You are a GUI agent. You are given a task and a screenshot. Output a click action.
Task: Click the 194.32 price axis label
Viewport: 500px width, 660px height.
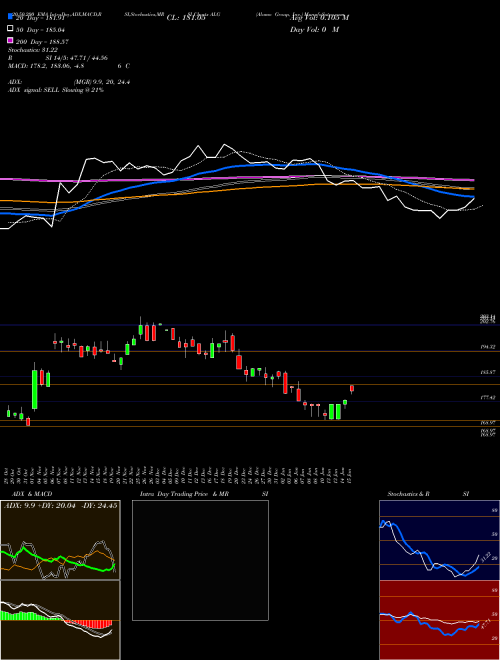(488, 347)
